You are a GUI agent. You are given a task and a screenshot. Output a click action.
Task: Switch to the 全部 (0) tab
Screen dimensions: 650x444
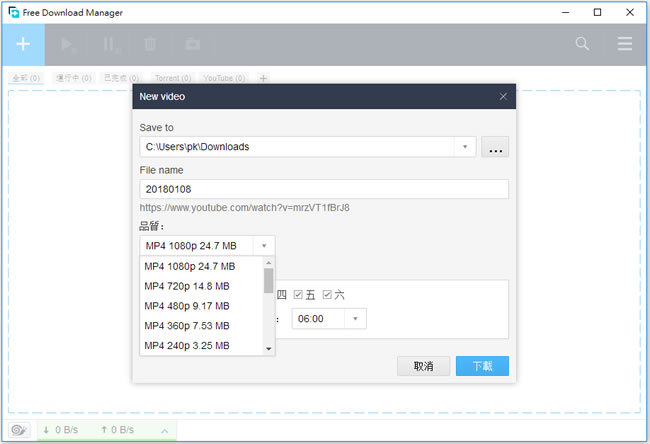click(26, 78)
